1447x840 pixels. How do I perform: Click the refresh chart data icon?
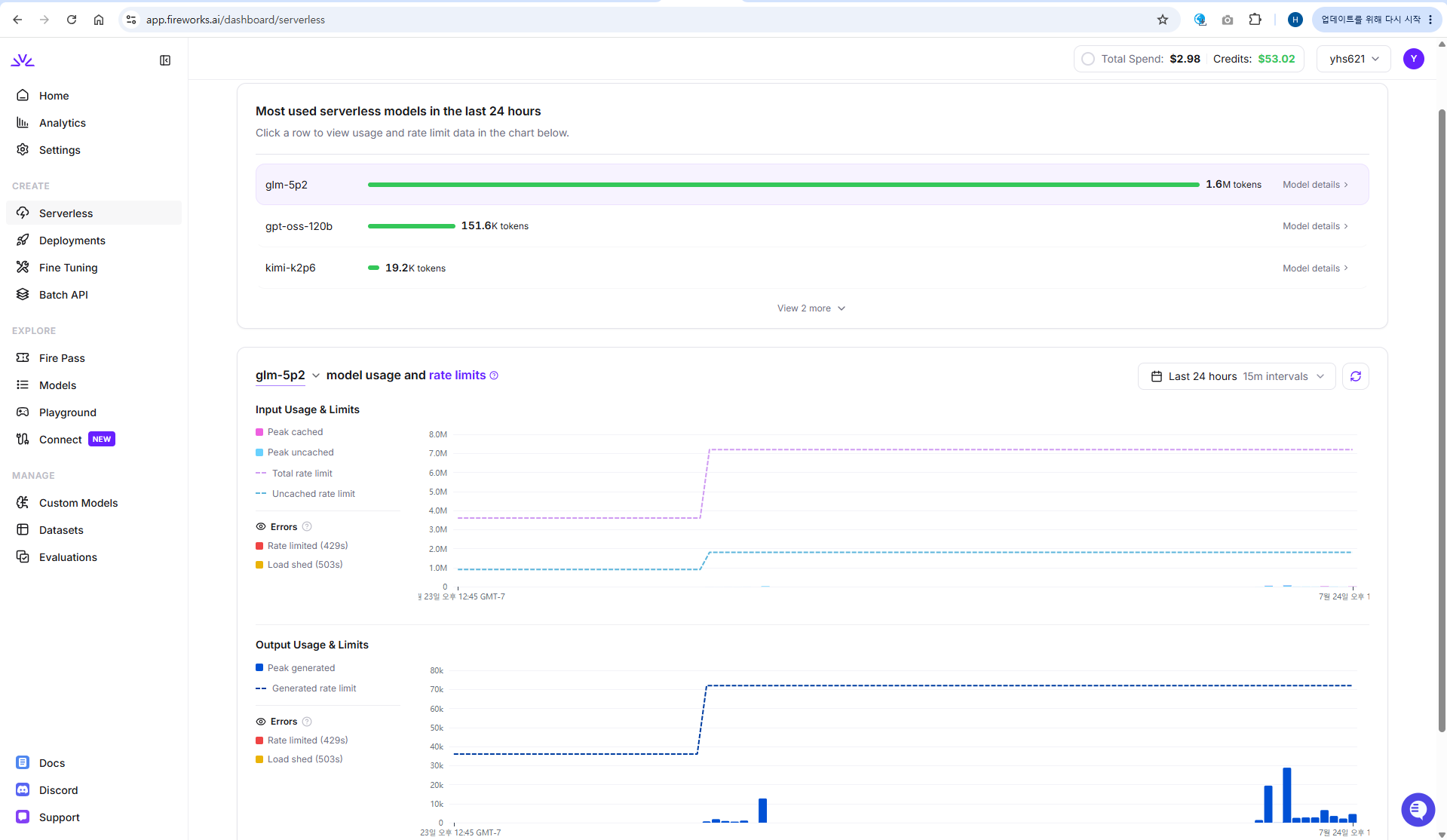click(x=1355, y=376)
